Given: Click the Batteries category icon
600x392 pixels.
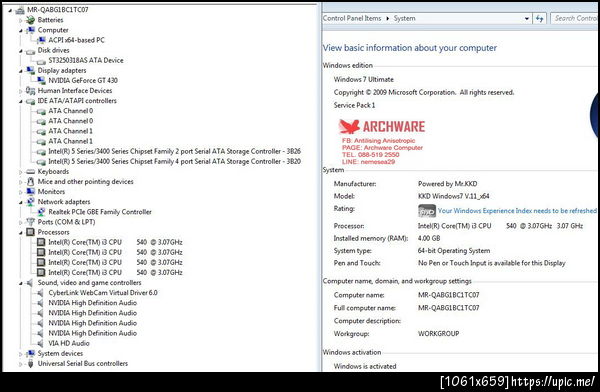Looking at the screenshot, I should pos(31,20).
